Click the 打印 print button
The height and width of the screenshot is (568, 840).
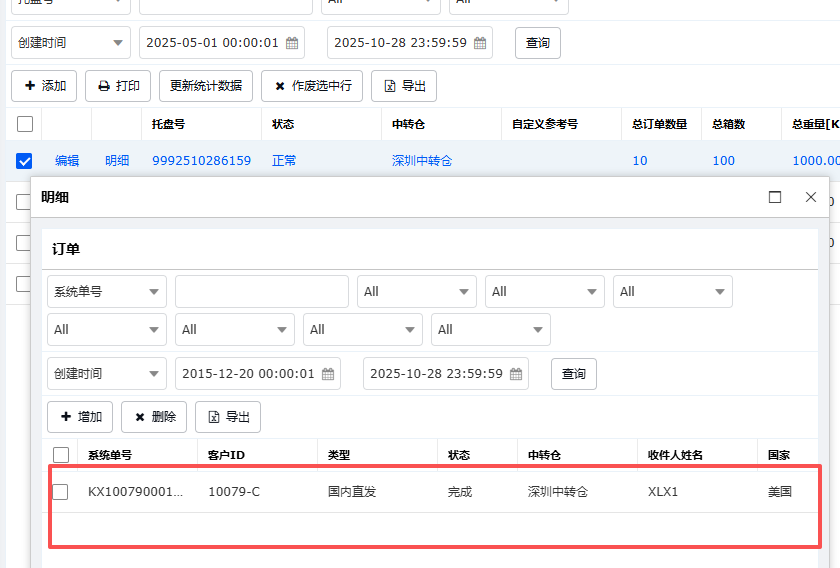click(x=118, y=86)
